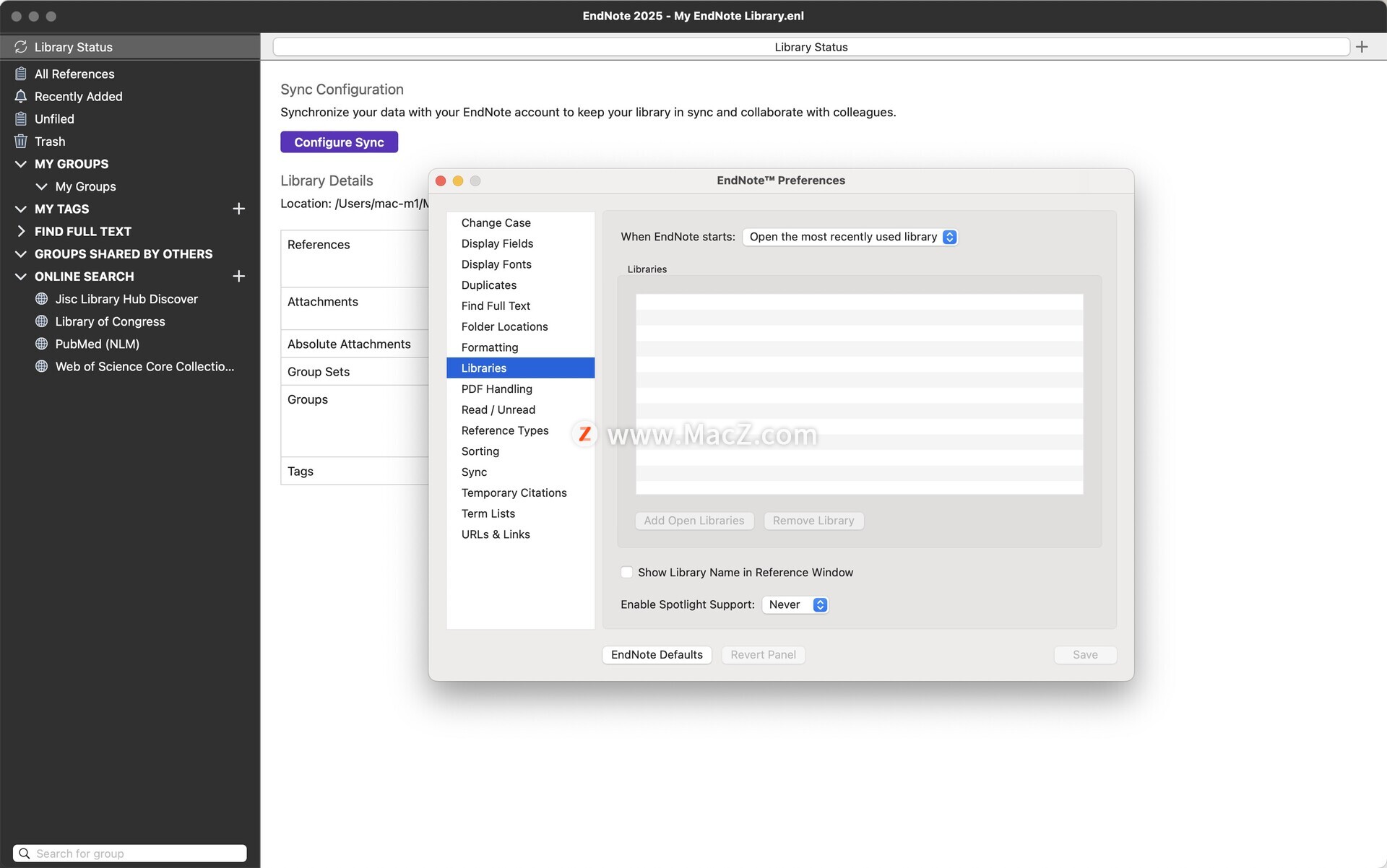Click the Revert Panel button

pos(763,655)
